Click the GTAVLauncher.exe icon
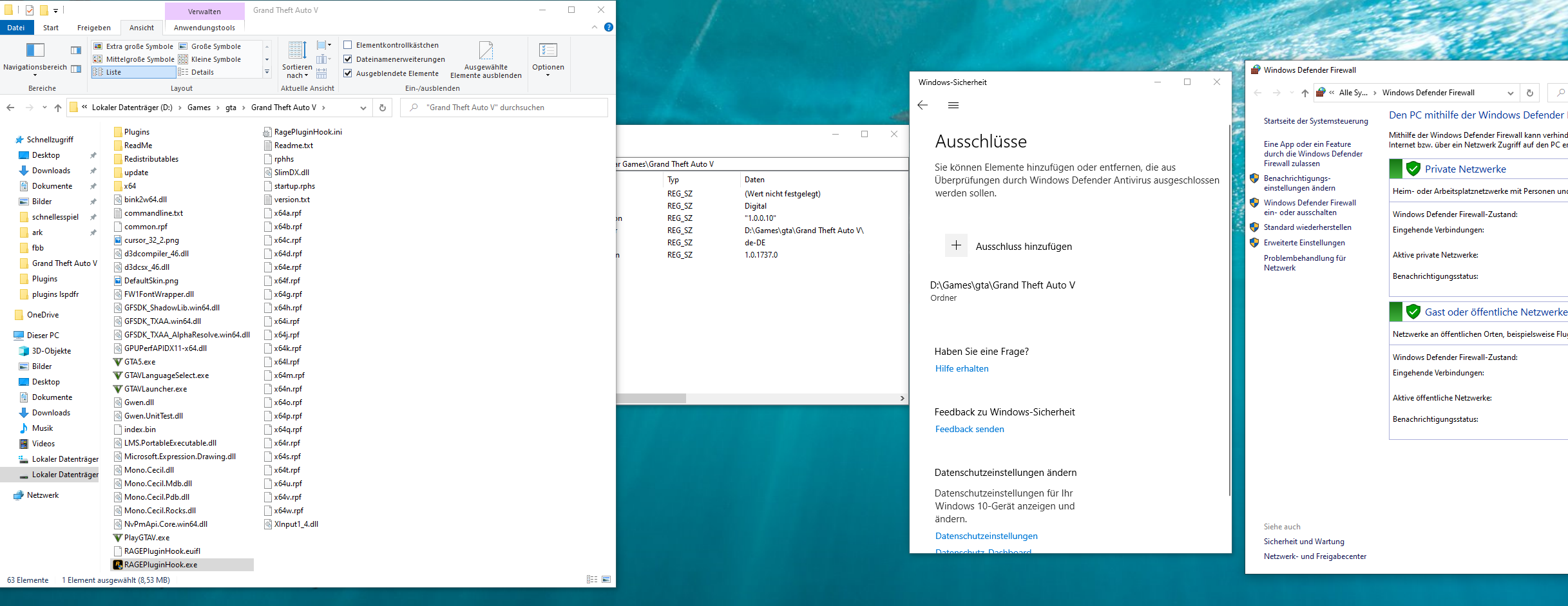1568x606 pixels. (118, 389)
